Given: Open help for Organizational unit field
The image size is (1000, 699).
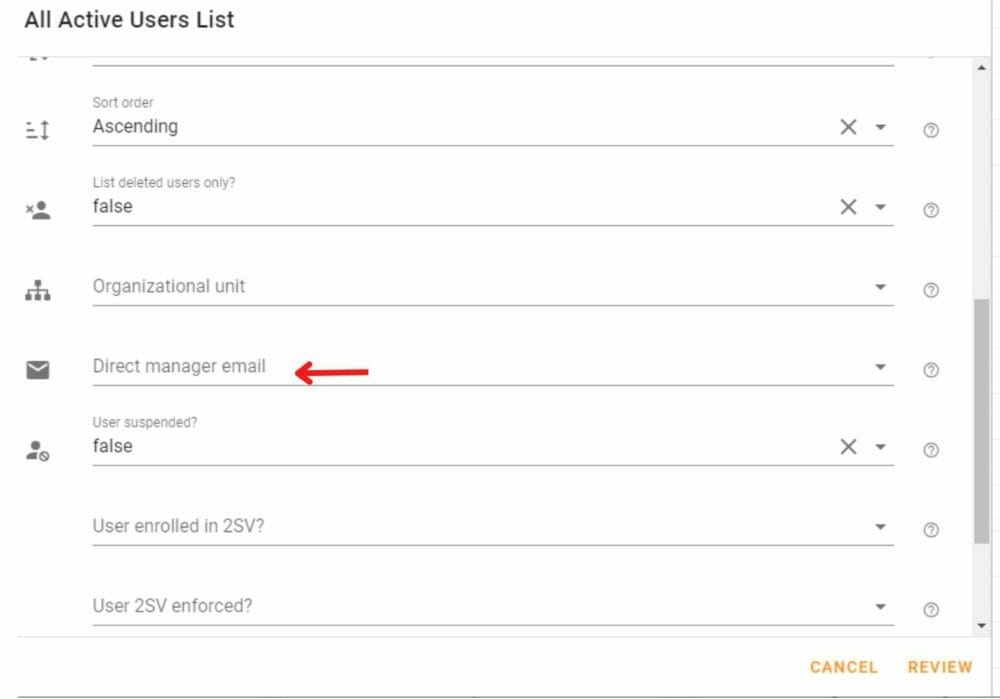Looking at the screenshot, I should pos(930,290).
